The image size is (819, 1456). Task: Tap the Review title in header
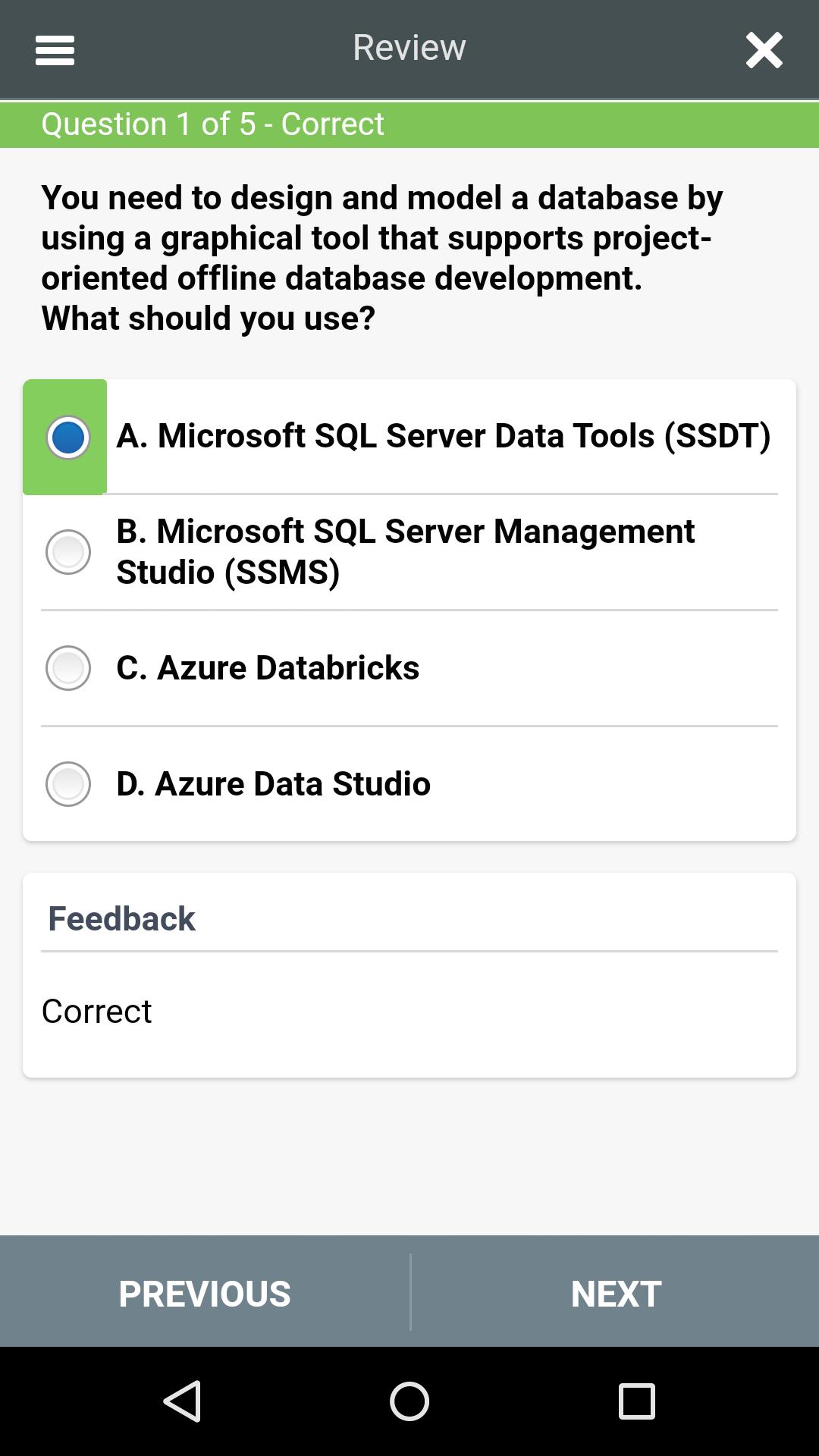[x=409, y=48]
